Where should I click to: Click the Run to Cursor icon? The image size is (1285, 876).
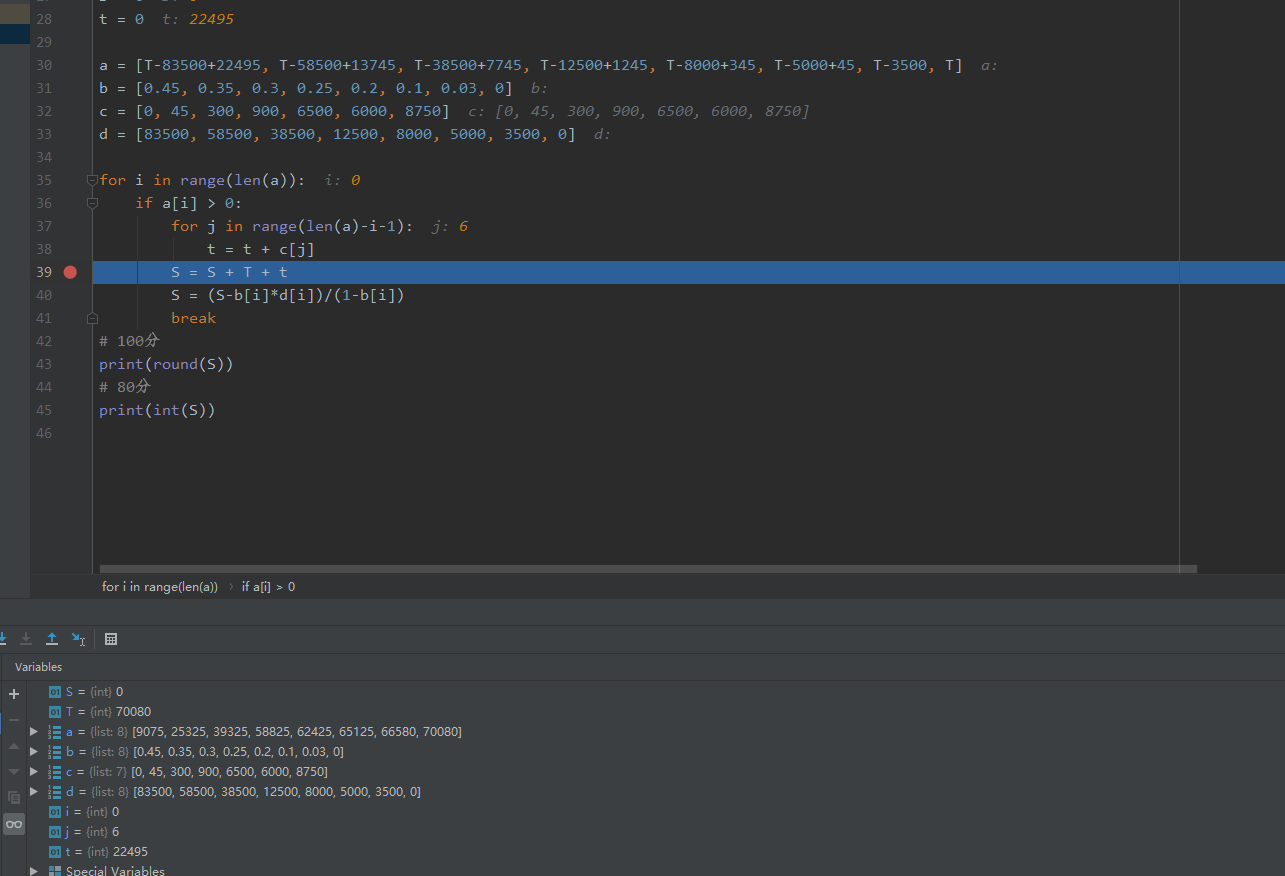tap(78, 639)
